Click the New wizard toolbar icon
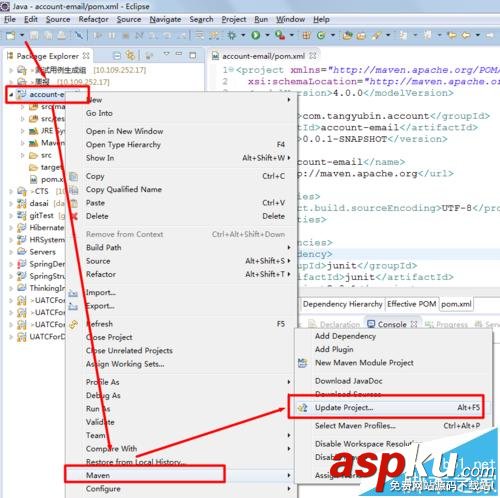Screen dimensions: 500x498 pos(10,35)
